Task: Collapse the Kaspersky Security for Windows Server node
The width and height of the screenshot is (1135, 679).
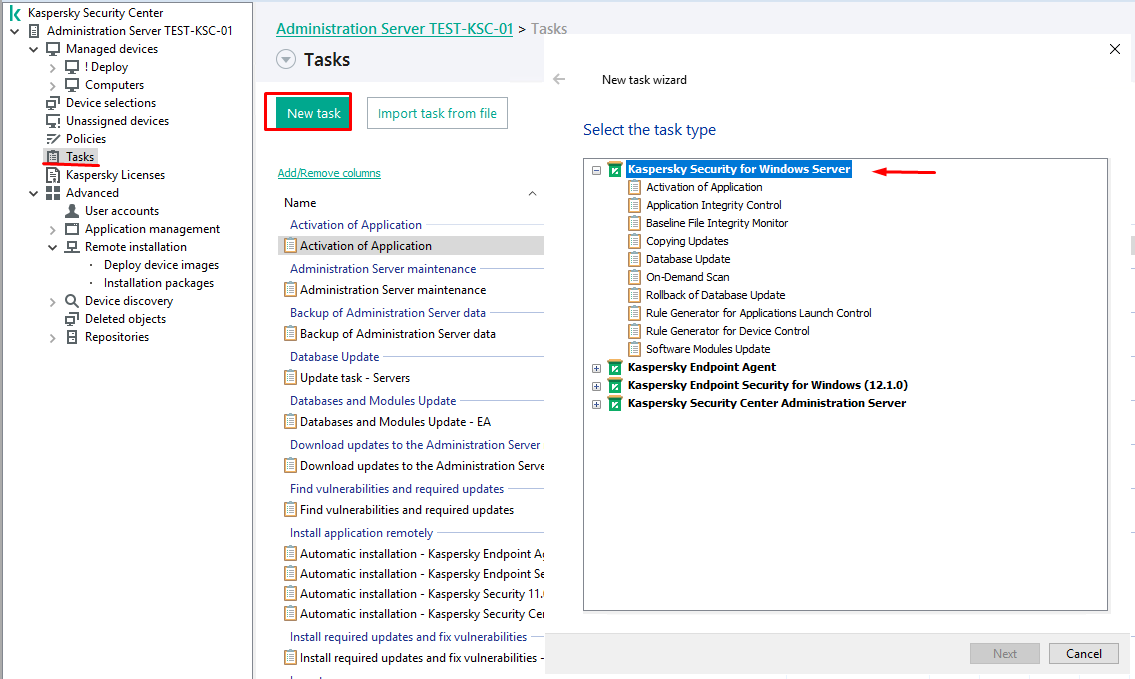Action: 597,170
